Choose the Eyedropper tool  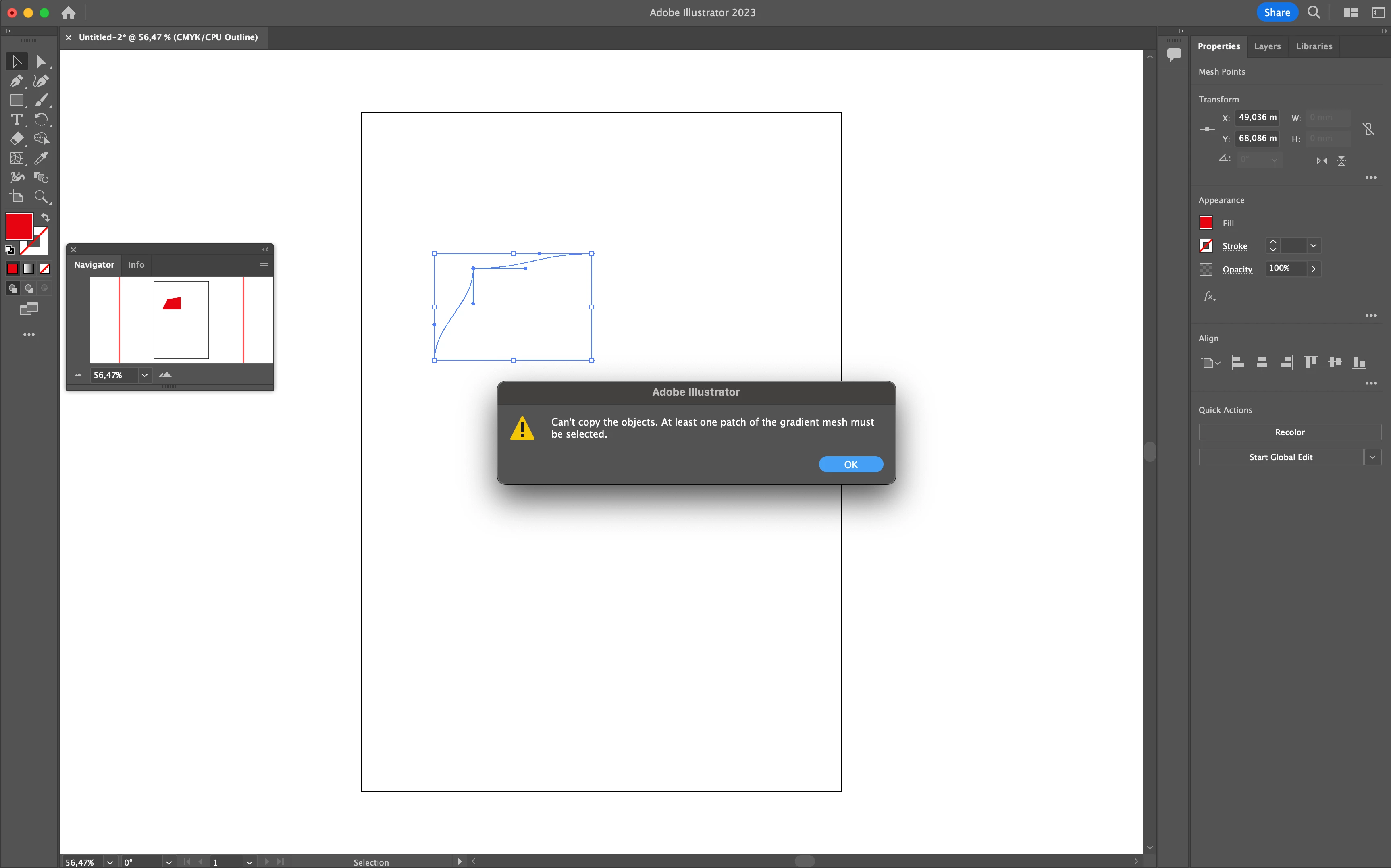(x=41, y=158)
